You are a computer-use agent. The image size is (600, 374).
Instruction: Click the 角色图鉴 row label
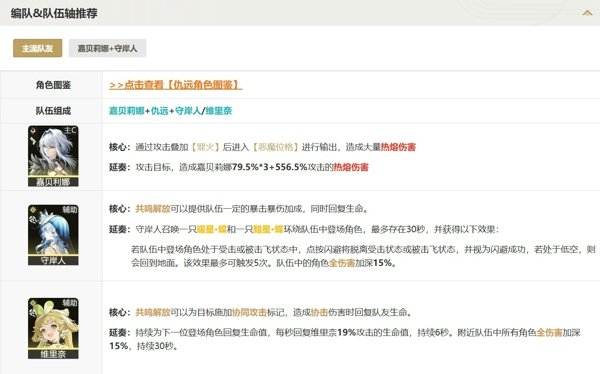(x=53, y=85)
